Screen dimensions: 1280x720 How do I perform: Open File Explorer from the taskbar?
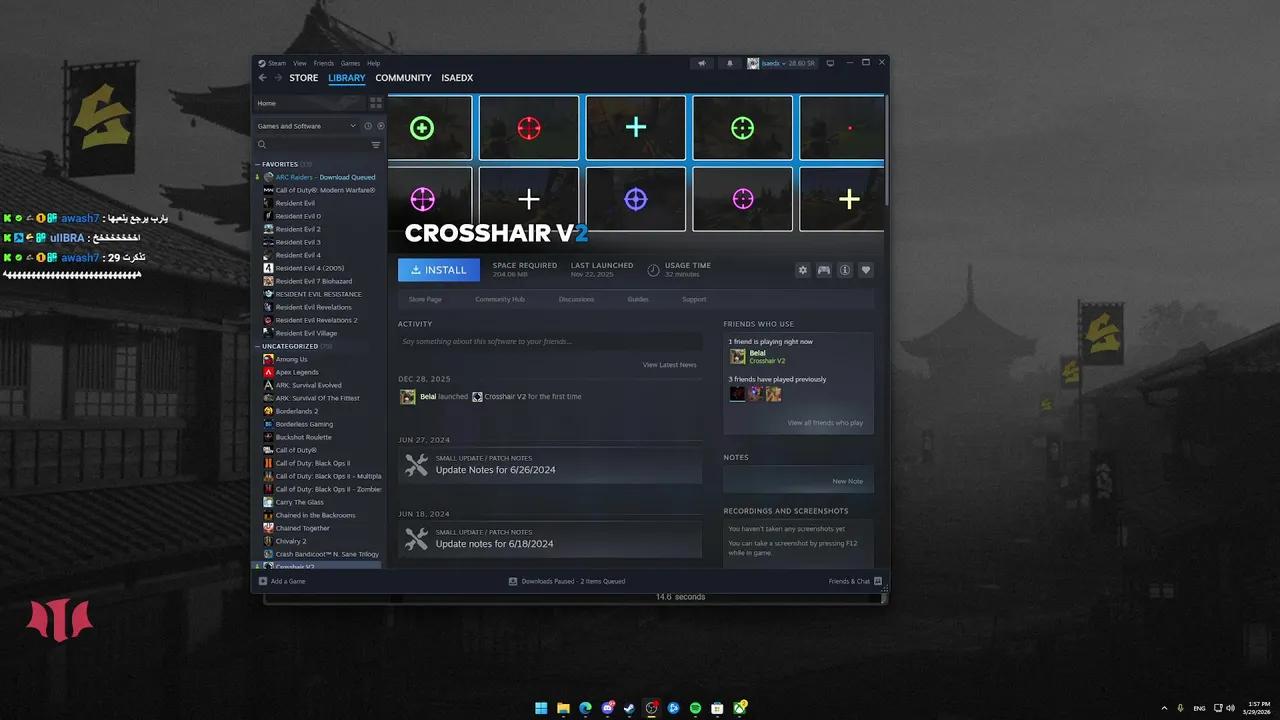(x=563, y=708)
